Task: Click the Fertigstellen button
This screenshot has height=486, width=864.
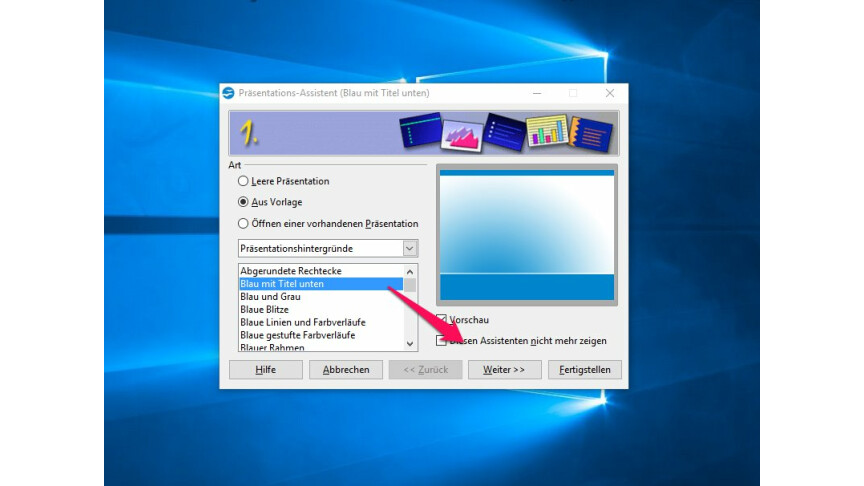Action: click(x=585, y=370)
